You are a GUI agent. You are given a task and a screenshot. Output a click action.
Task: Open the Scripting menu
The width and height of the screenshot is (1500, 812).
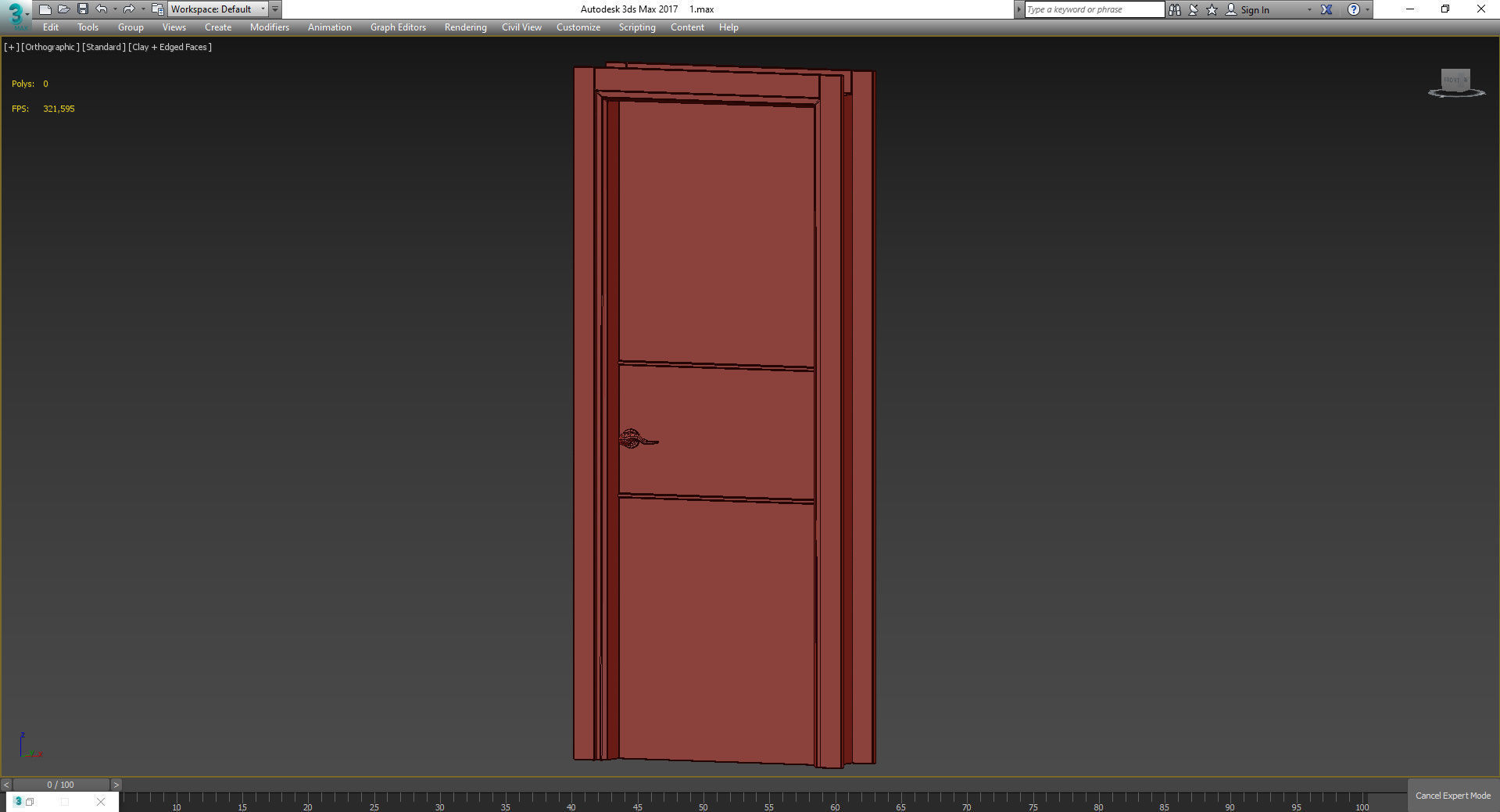(637, 27)
